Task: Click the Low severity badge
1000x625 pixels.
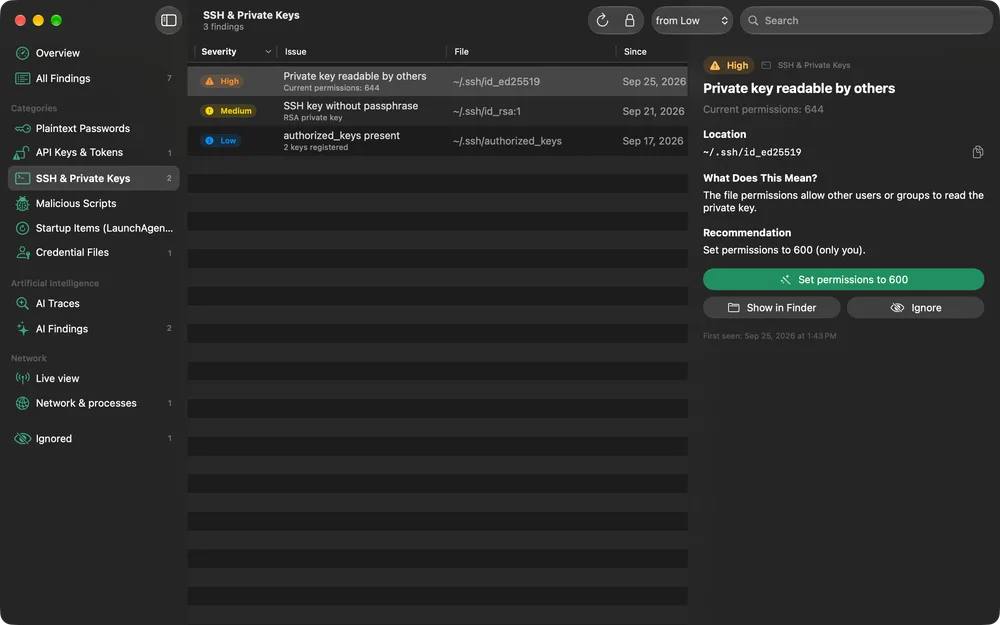Action: pos(221,141)
